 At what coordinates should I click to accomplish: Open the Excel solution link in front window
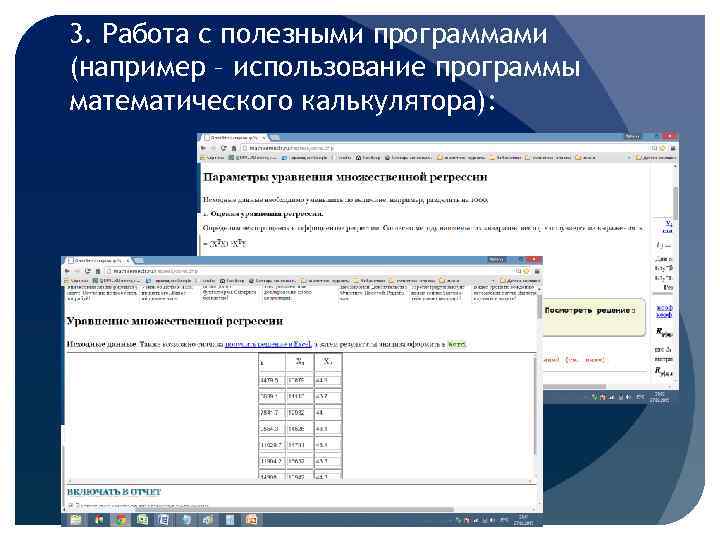[268, 344]
